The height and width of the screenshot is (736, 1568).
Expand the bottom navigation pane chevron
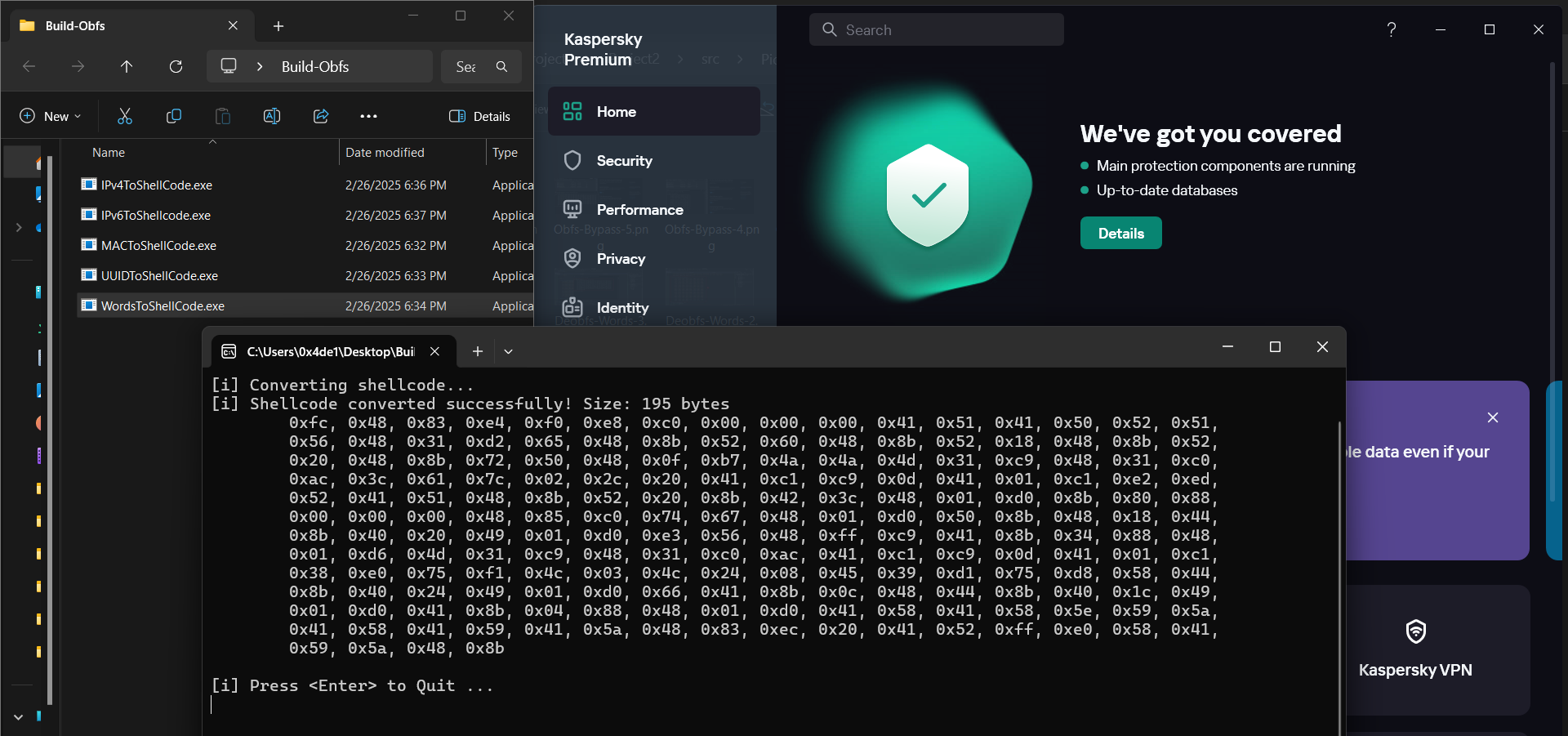(x=19, y=717)
